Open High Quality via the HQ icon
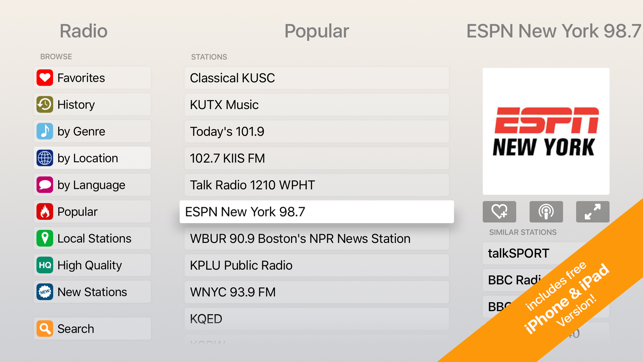This screenshot has height=362, width=643. [45, 265]
